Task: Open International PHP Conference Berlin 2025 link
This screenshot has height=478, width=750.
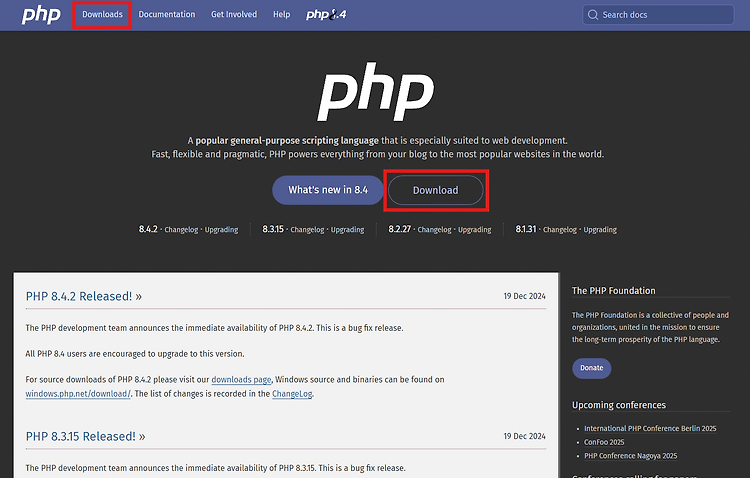Action: [650, 428]
